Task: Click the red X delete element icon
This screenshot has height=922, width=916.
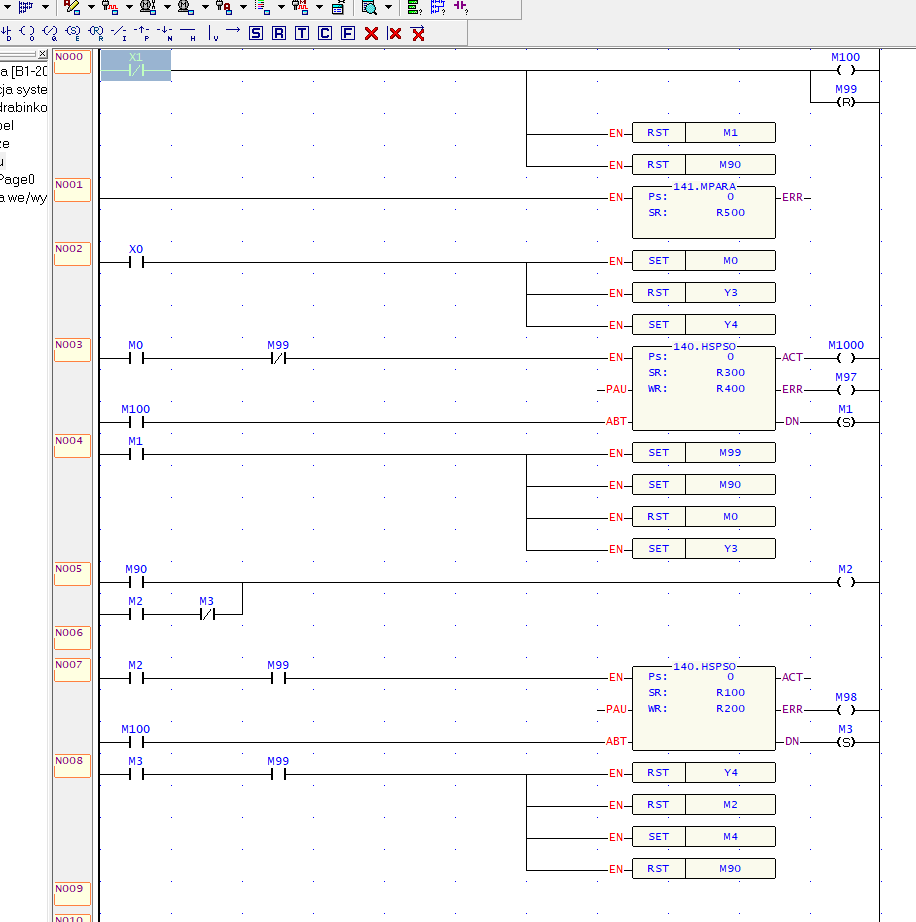Action: [371, 34]
